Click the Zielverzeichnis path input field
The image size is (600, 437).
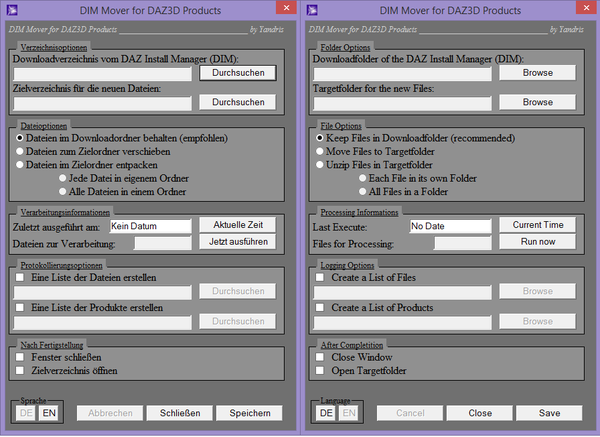tap(103, 104)
